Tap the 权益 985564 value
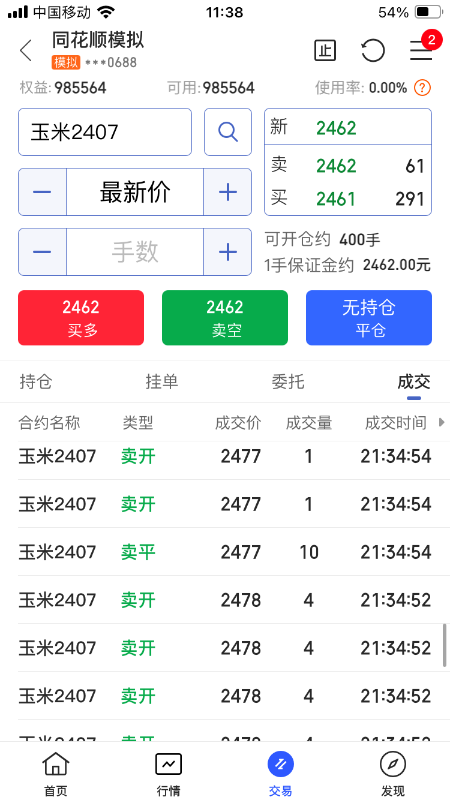The image size is (450, 800). click(81, 88)
